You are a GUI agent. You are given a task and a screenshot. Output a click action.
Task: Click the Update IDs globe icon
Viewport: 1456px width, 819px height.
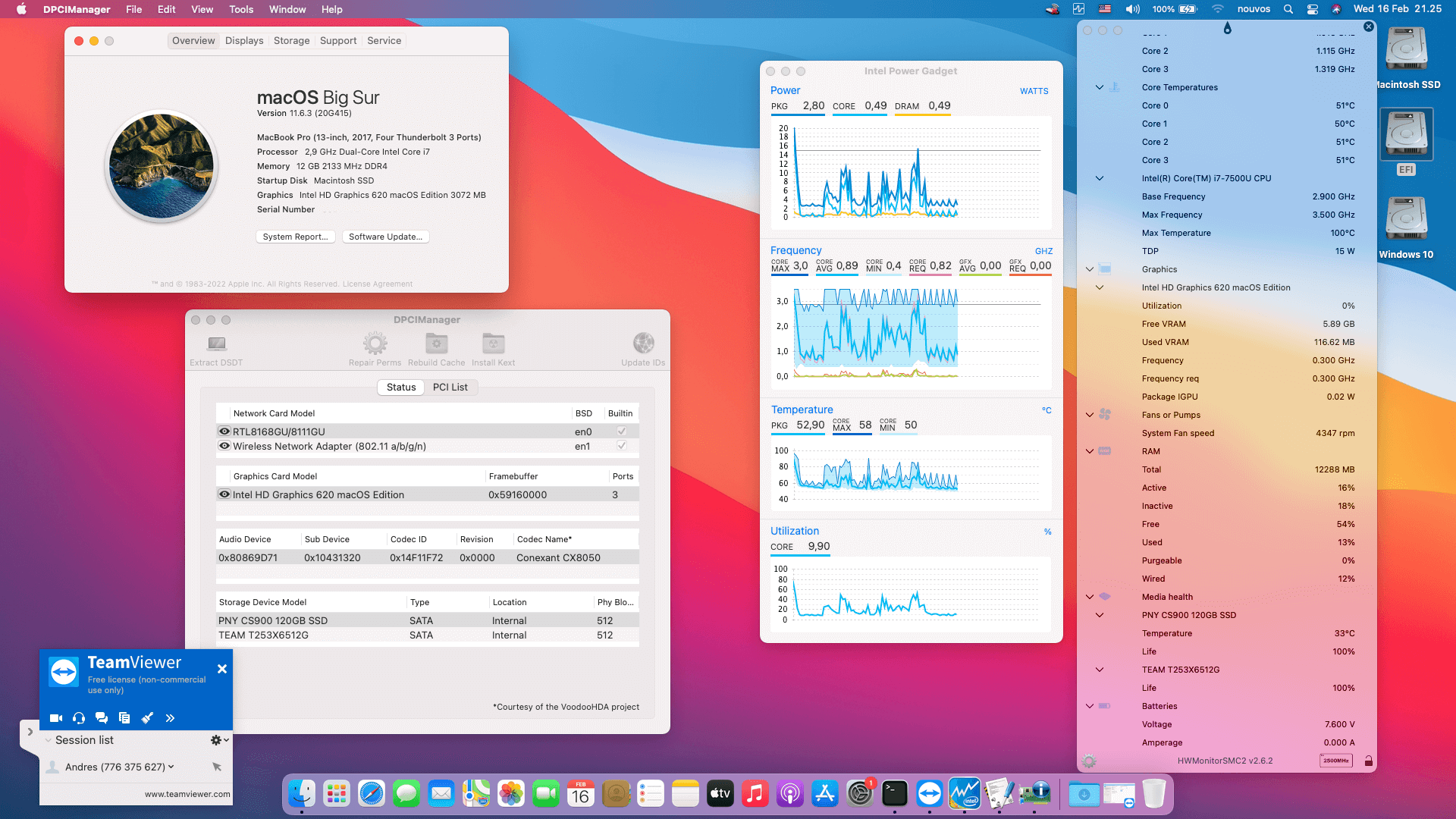click(643, 344)
